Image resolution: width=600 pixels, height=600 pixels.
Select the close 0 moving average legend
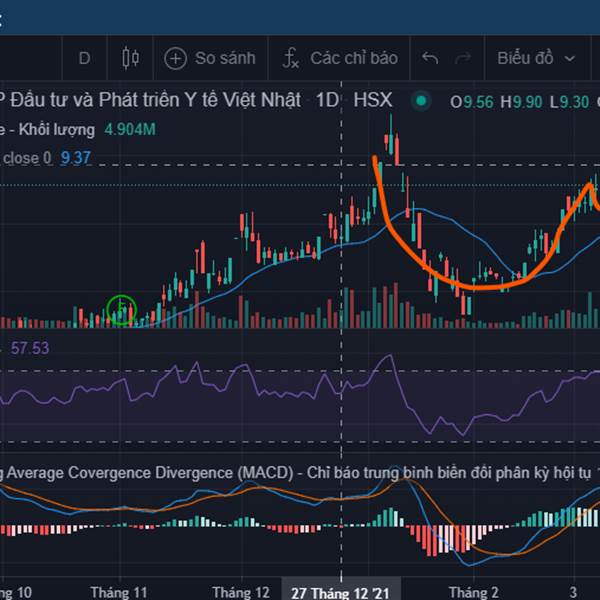coord(28,158)
